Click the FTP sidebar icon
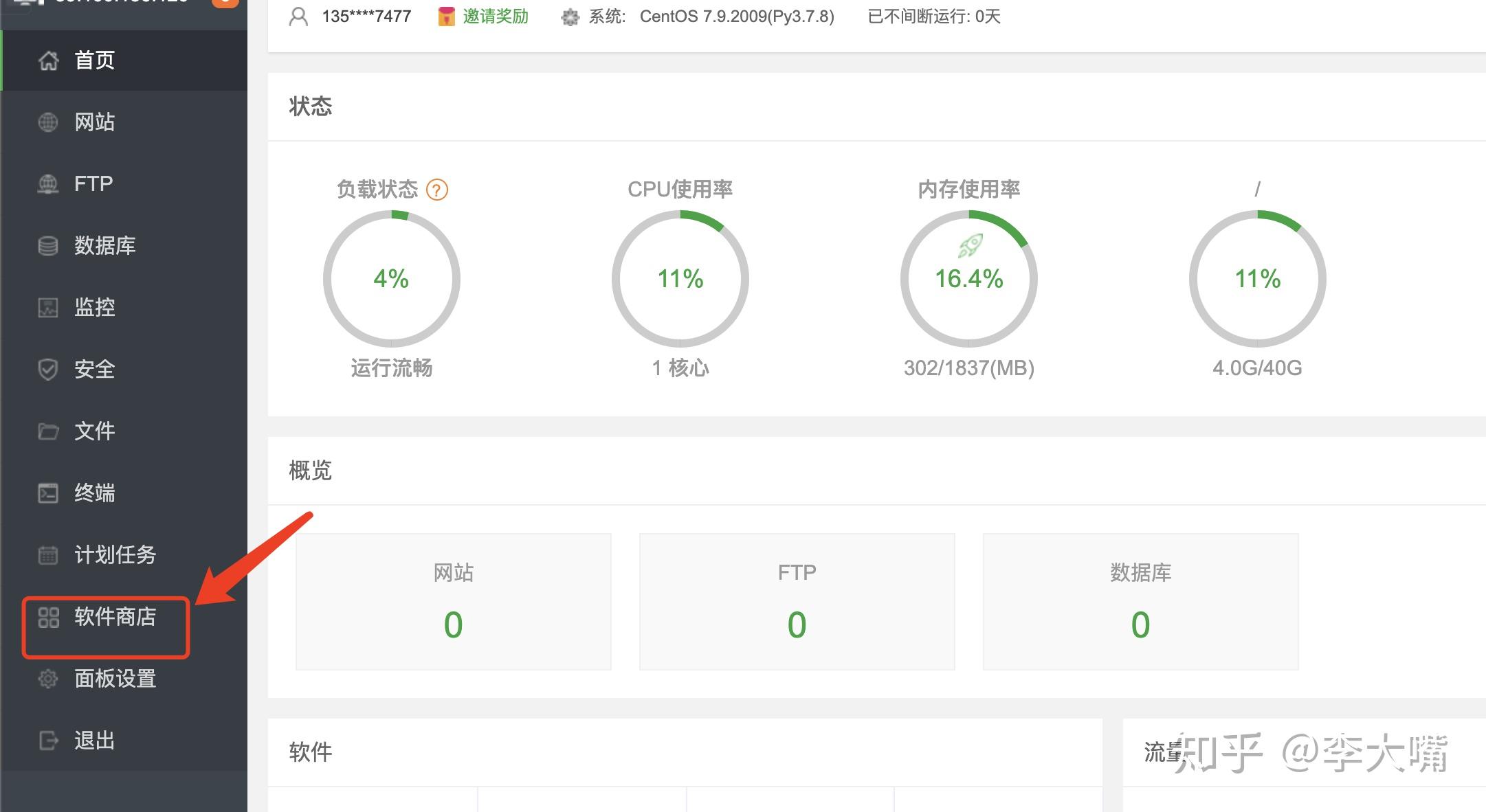Viewport: 1486px width, 812px height. (x=48, y=184)
